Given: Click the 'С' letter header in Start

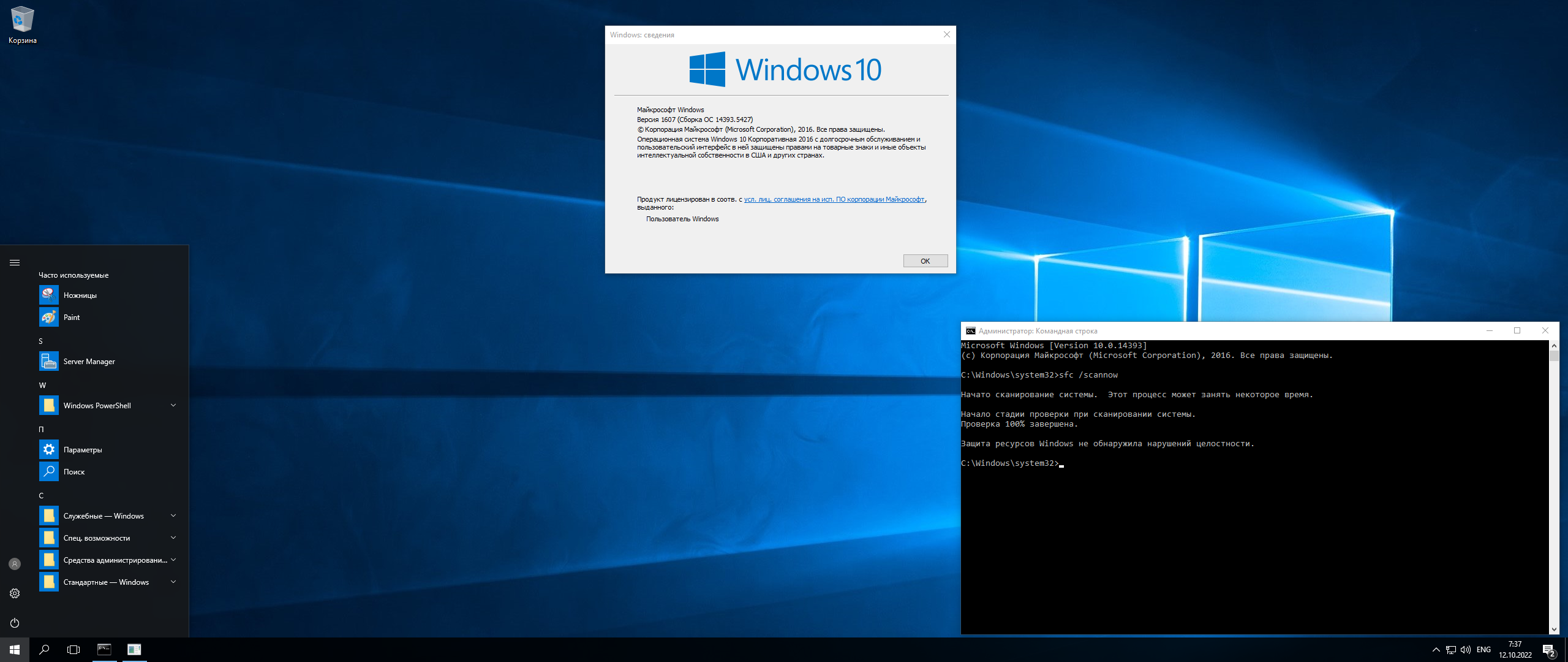Looking at the screenshot, I should pos(41,496).
